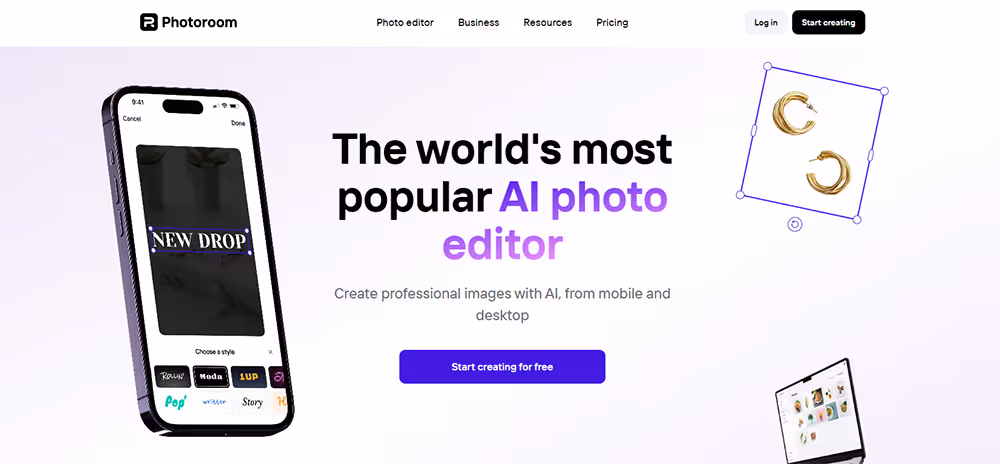Screen dimensions: 1000x464
Task: Click the Photoroom logo icon
Action: [x=149, y=22]
